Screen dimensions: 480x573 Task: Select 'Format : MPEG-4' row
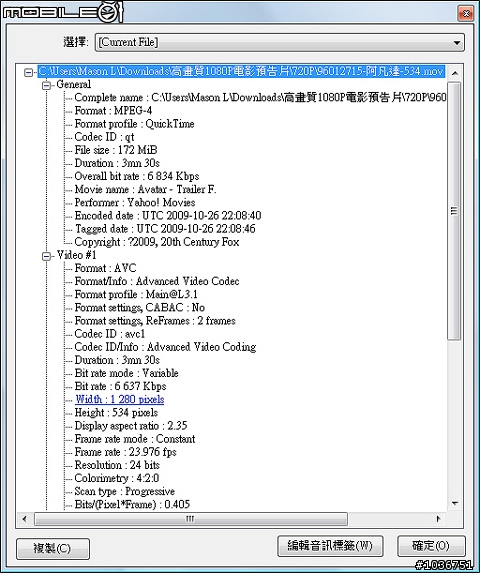113,111
